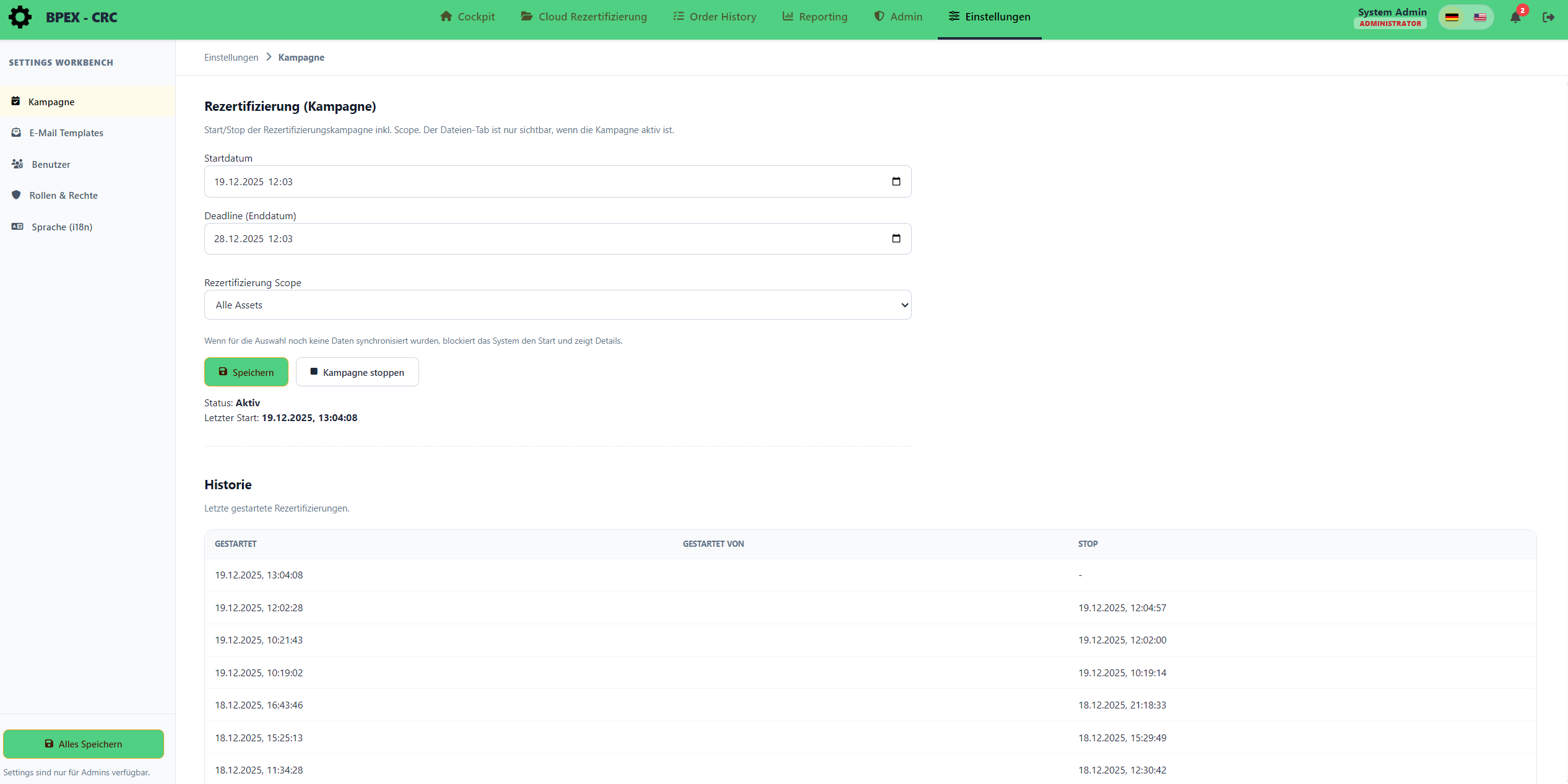Click the Speichern button
1568x784 pixels.
(246, 372)
